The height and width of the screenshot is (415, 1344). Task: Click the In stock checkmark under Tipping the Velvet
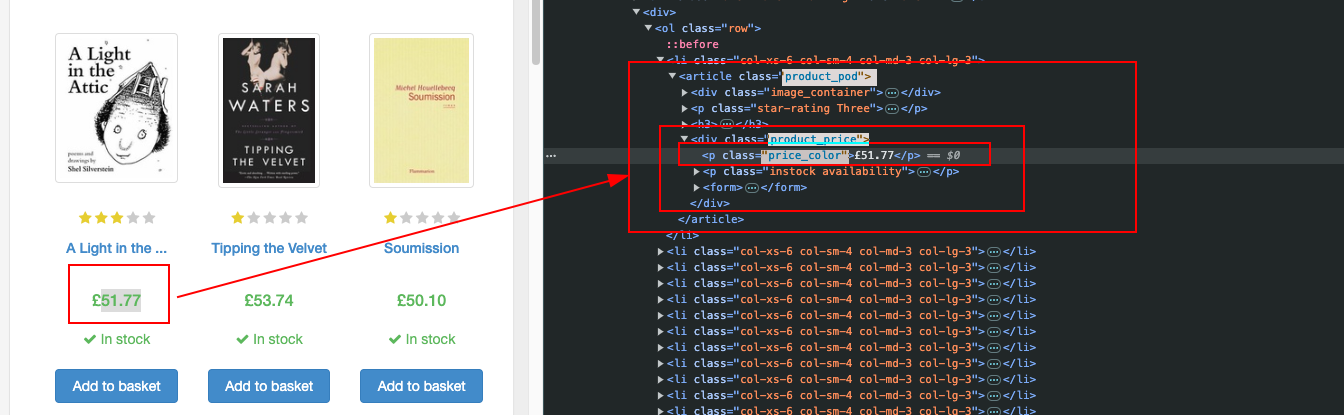pyautogui.click(x=243, y=340)
